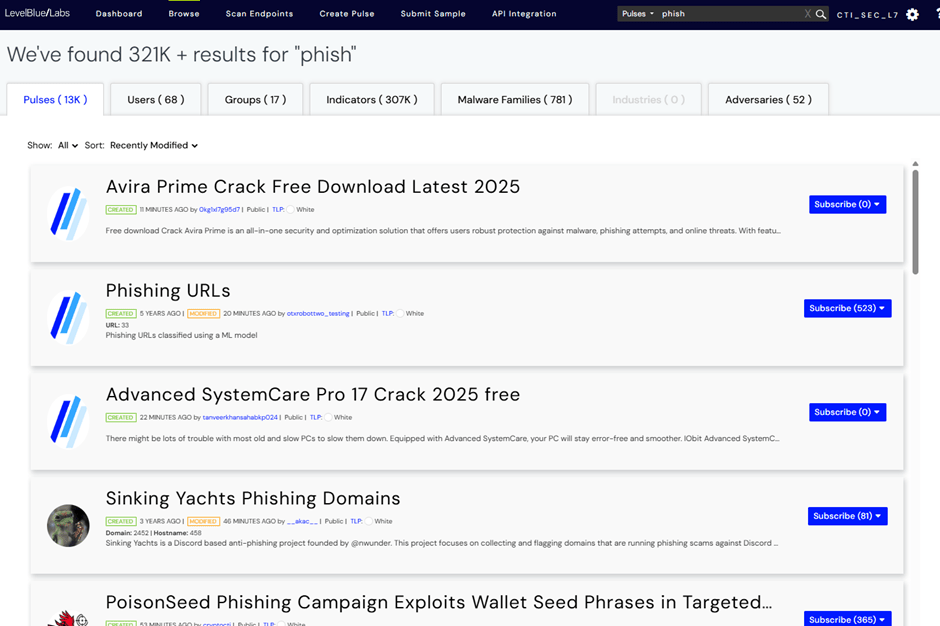940x626 pixels.
Task: Focus the search field containing "phish"
Action: pyautogui.click(x=730, y=15)
